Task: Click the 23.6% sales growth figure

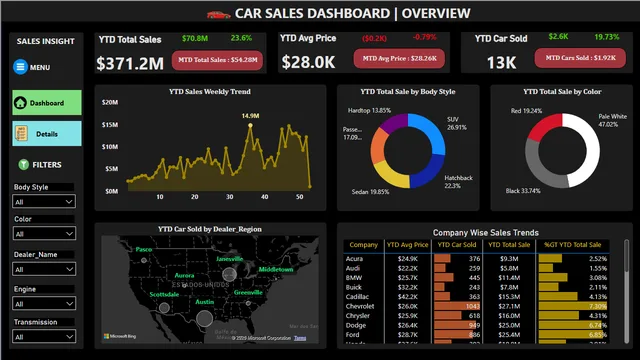Action: [241, 38]
